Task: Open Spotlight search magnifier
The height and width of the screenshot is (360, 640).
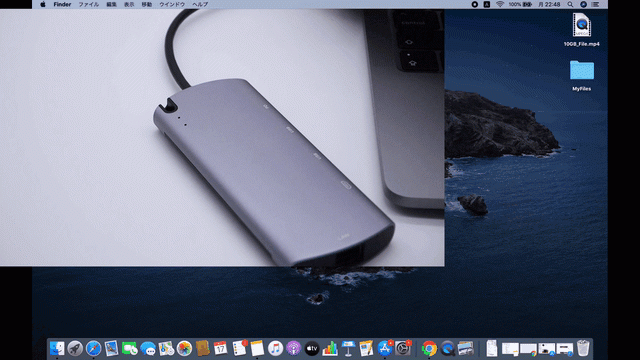Action: [x=570, y=4]
